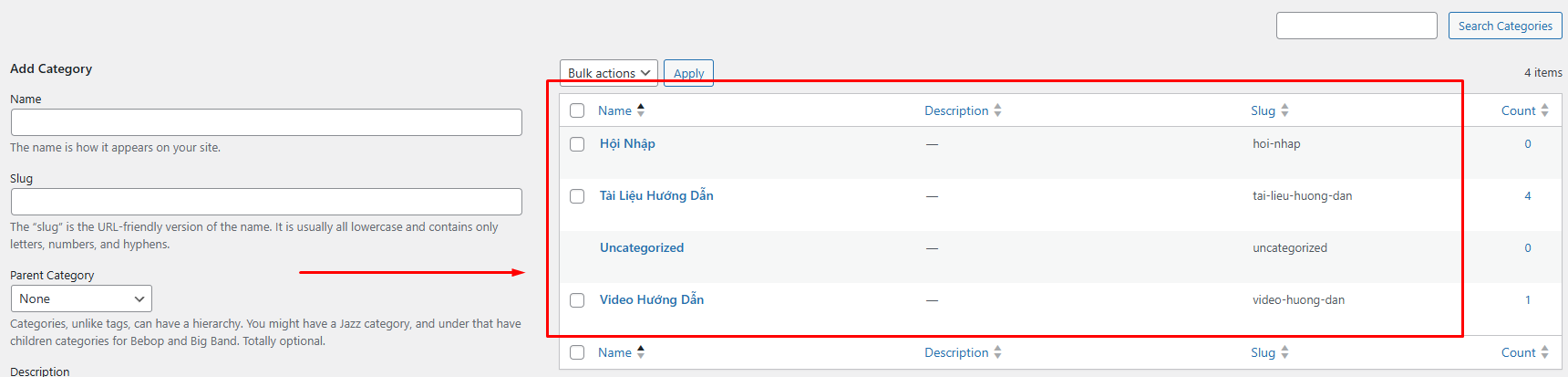Check the Video Hướng Dẫn row checkbox
Viewport: 1568px width, 377px height.
(577, 300)
